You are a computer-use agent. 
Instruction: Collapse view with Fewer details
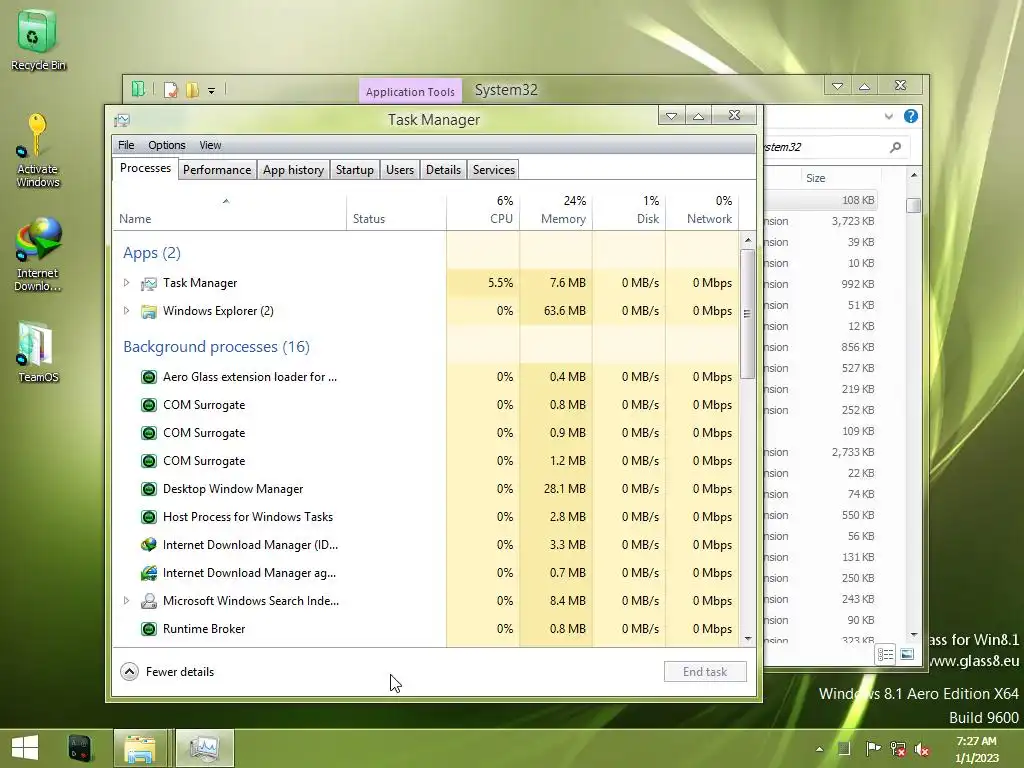(x=168, y=672)
